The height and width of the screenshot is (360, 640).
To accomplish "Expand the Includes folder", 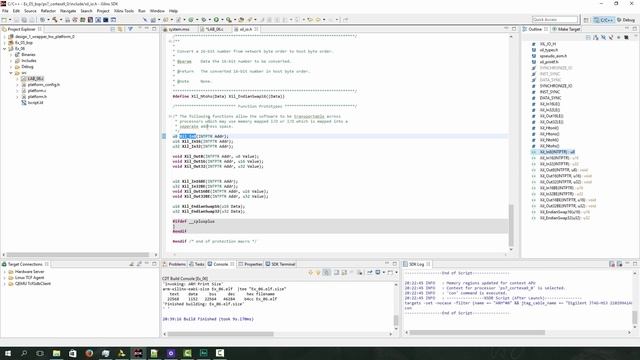I will pyautogui.click(x=11, y=60).
